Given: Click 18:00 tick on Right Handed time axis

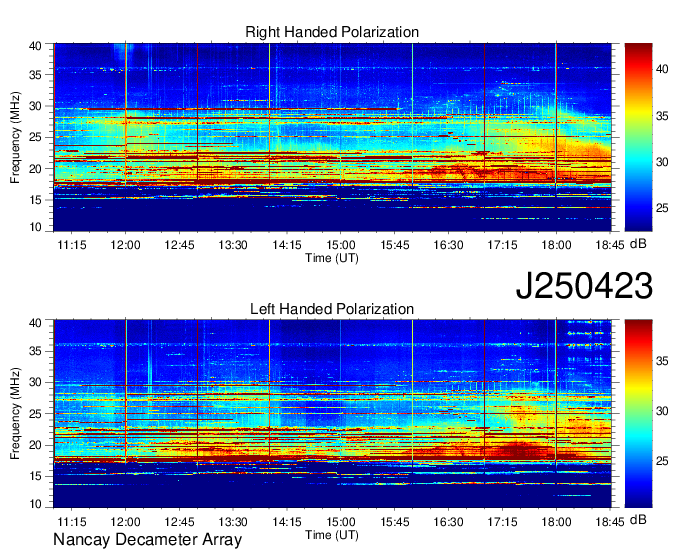Looking at the screenshot, I should (556, 245).
